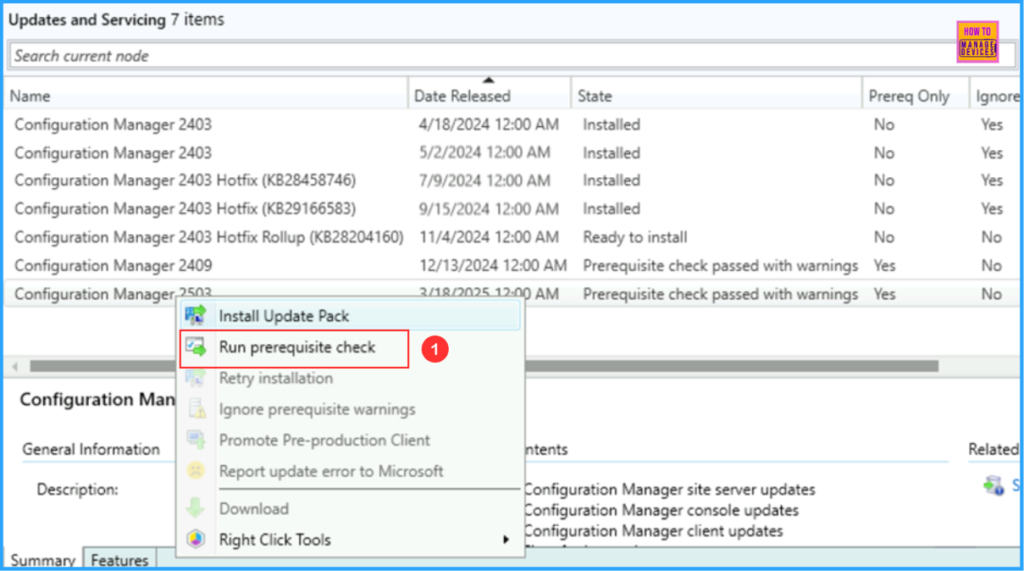This screenshot has height=571, width=1024.
Task: Select Run prerequisite check menu entry
Action: click(351, 347)
